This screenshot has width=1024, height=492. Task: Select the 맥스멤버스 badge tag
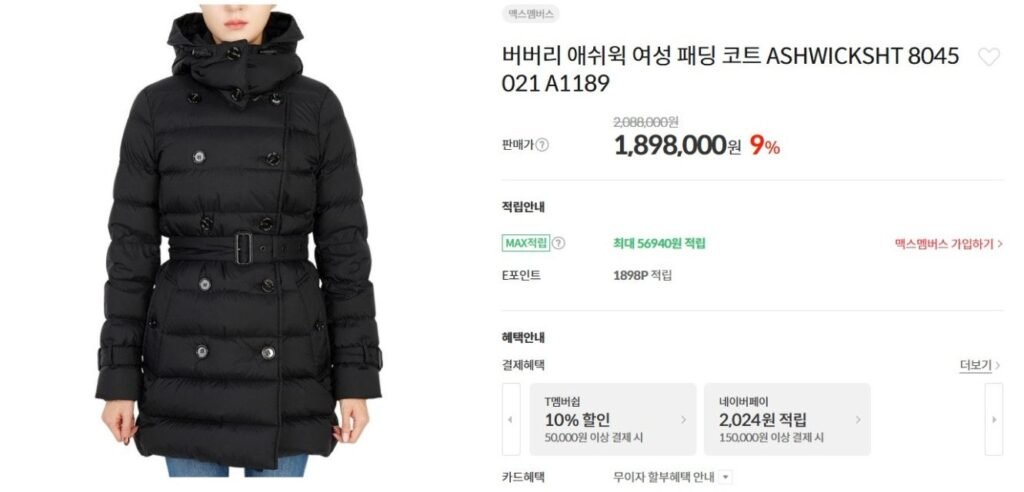pyautogui.click(x=531, y=14)
